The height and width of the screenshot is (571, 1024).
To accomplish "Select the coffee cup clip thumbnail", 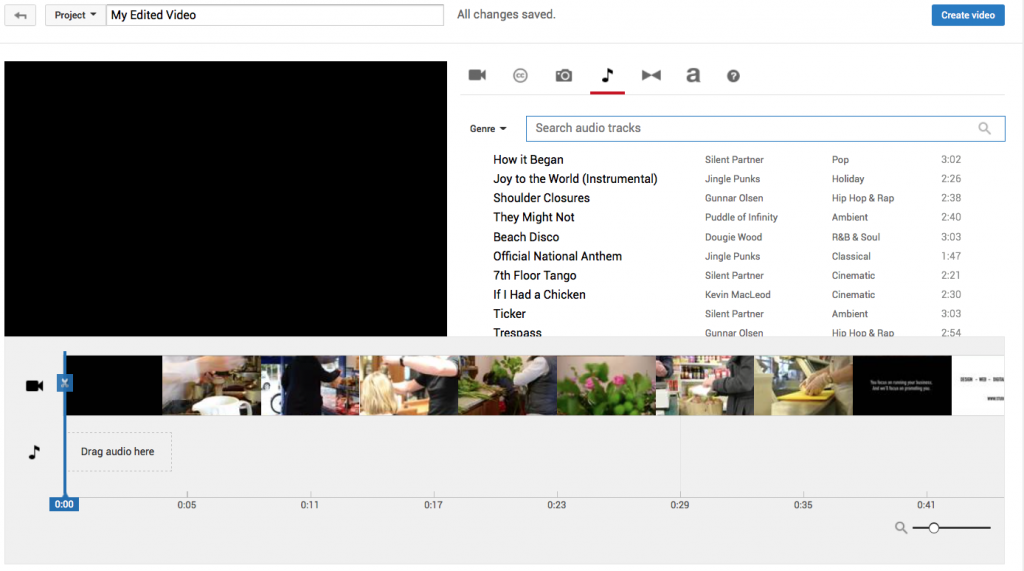I will click(x=212, y=385).
